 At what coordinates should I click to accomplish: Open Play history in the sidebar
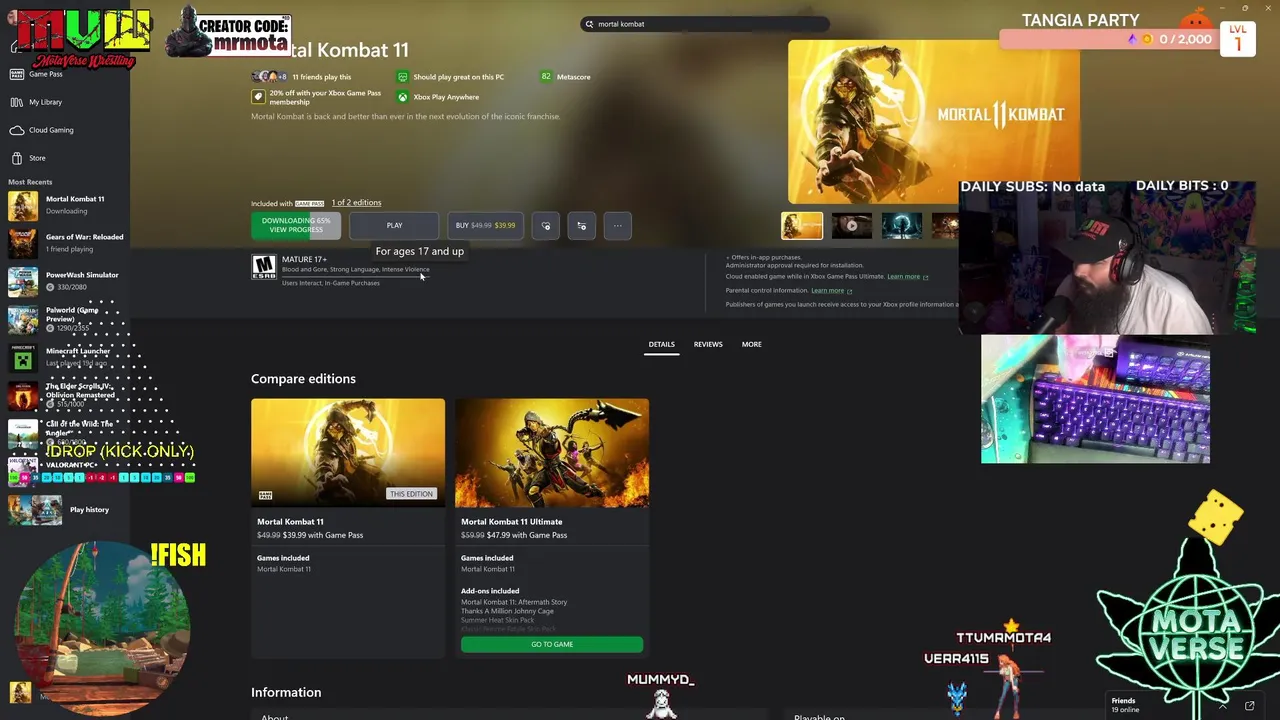pyautogui.click(x=65, y=510)
